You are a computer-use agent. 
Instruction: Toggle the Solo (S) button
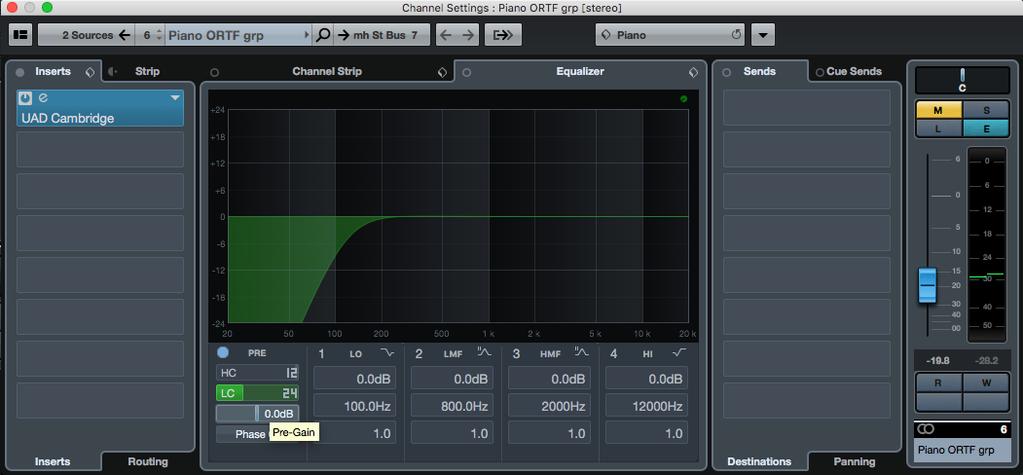click(986, 110)
